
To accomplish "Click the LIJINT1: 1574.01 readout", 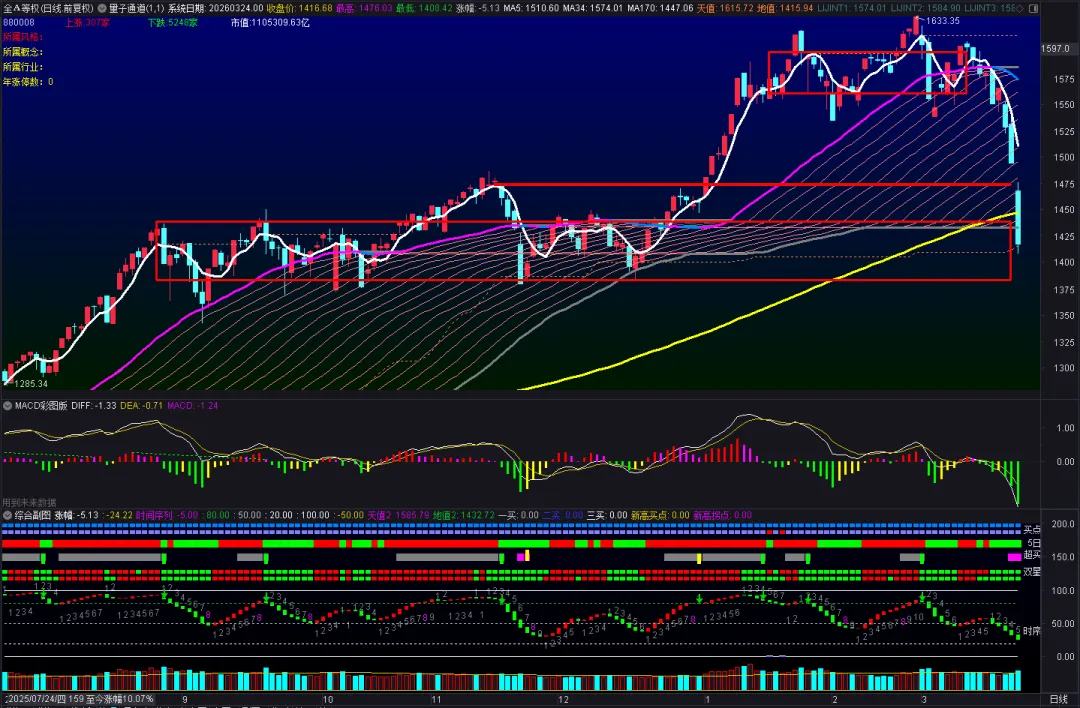I will [x=852, y=8].
